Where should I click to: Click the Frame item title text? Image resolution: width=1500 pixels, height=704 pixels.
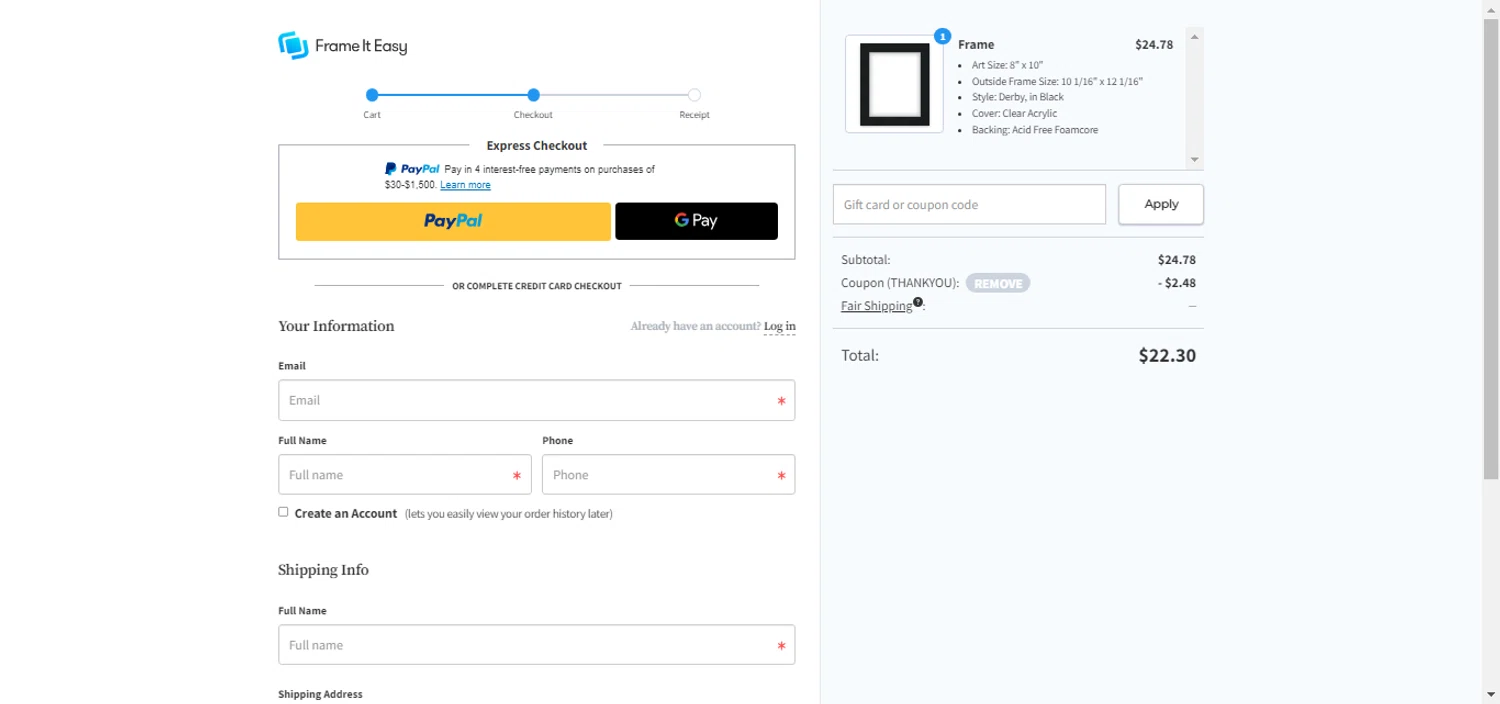click(976, 45)
